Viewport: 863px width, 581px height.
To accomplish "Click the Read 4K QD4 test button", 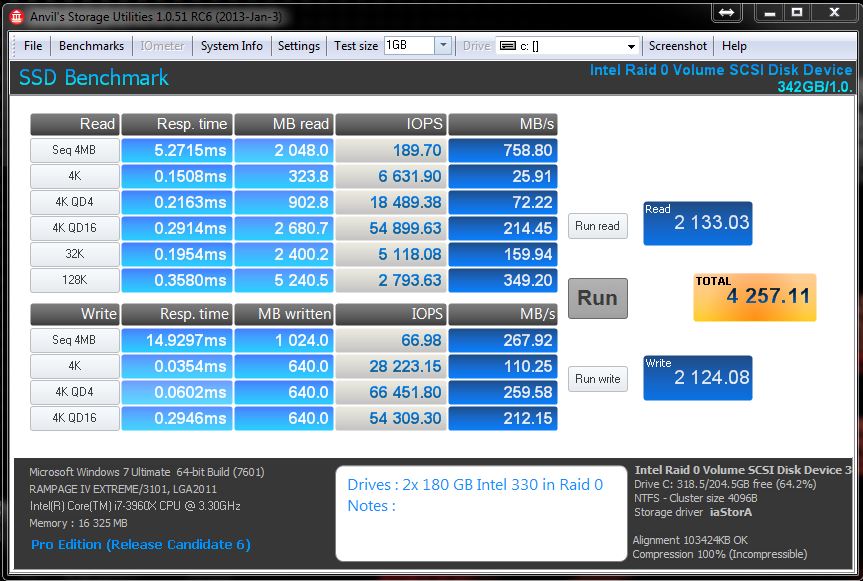I will [x=74, y=202].
